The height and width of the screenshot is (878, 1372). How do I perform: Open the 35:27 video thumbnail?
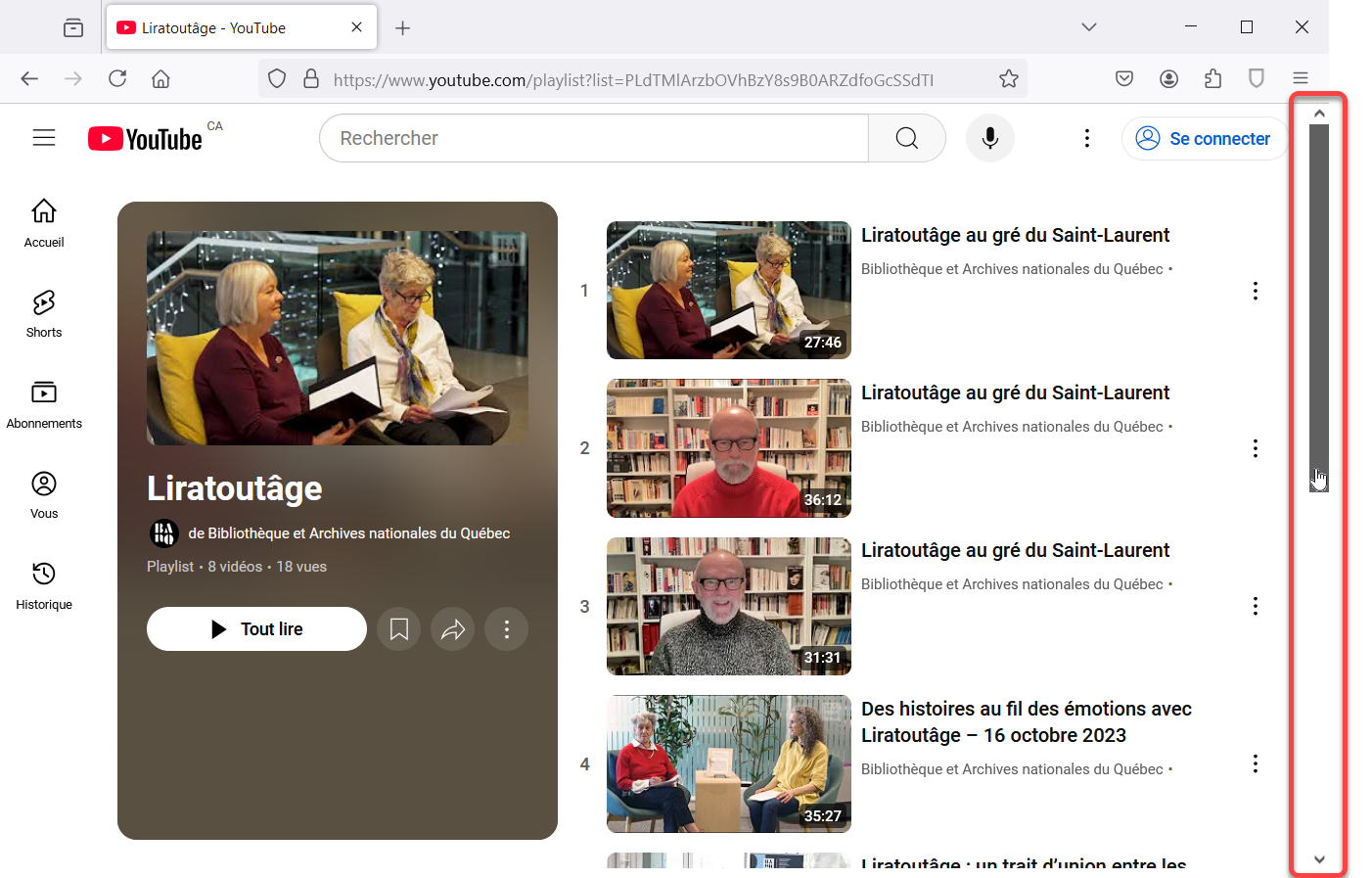tap(729, 763)
